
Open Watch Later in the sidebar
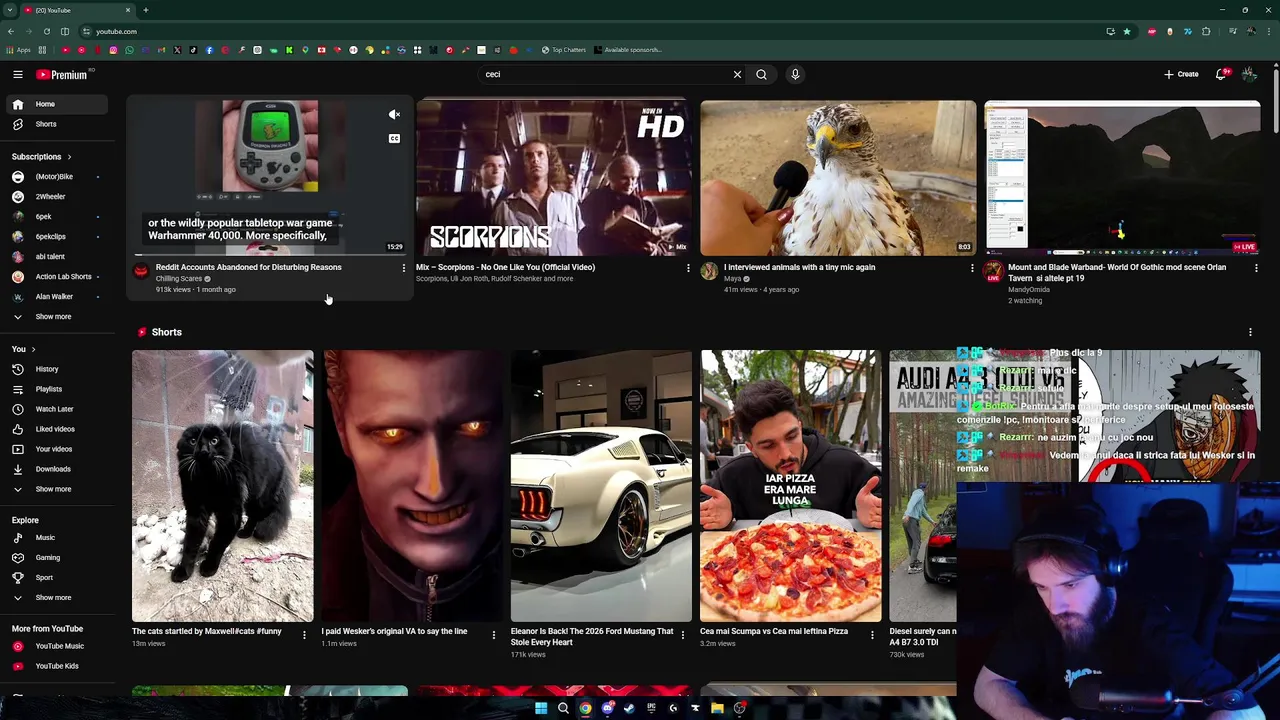pyautogui.click(x=56, y=409)
